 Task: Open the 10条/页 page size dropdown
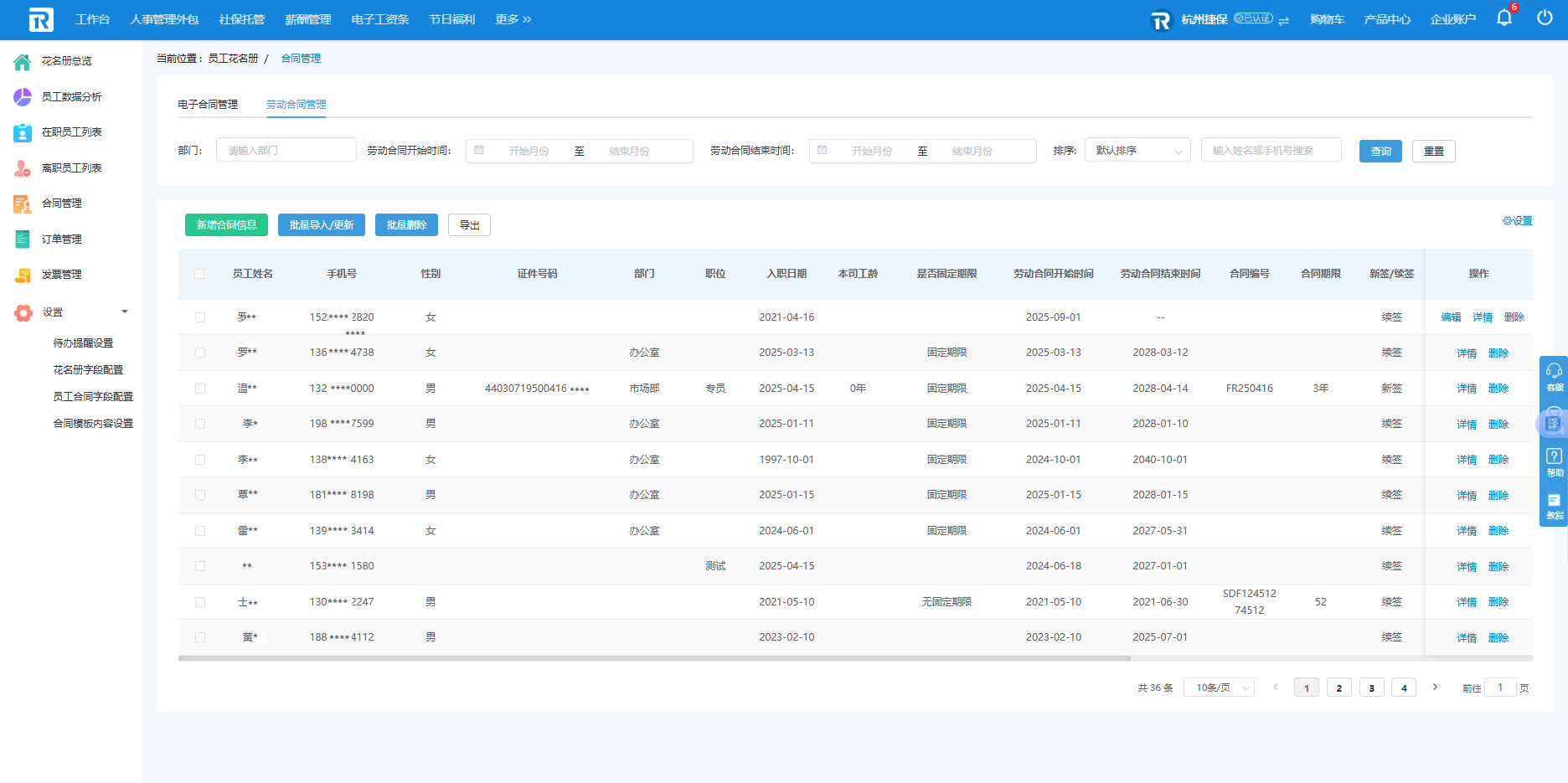[x=1219, y=688]
